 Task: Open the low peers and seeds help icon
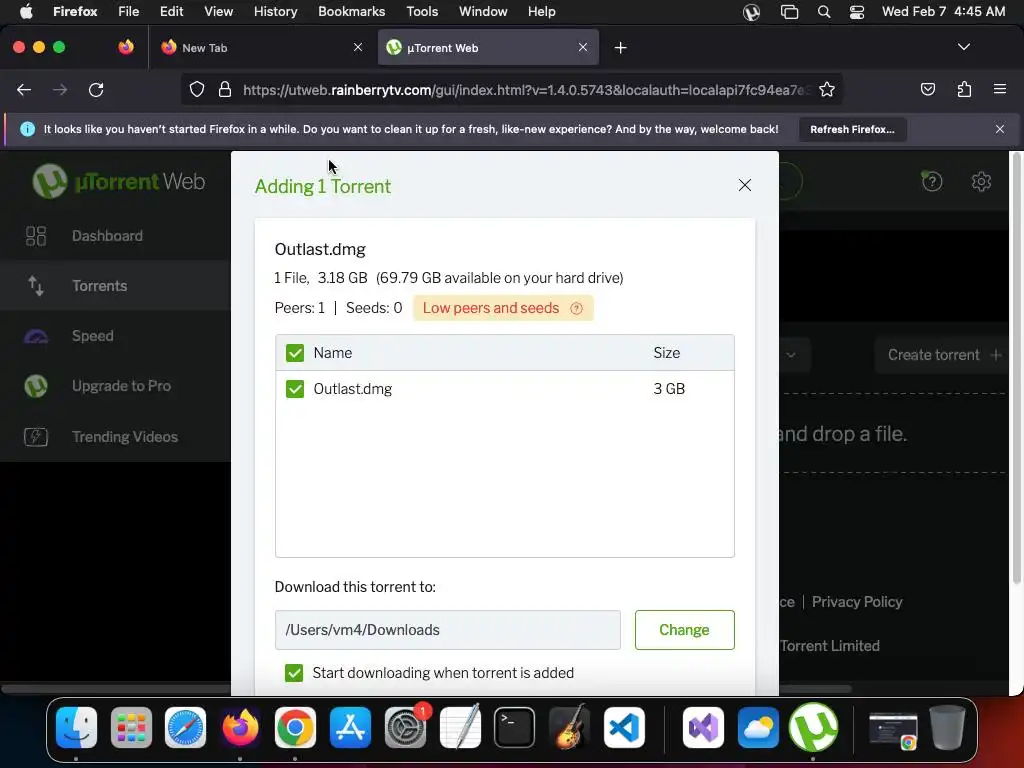[576, 308]
